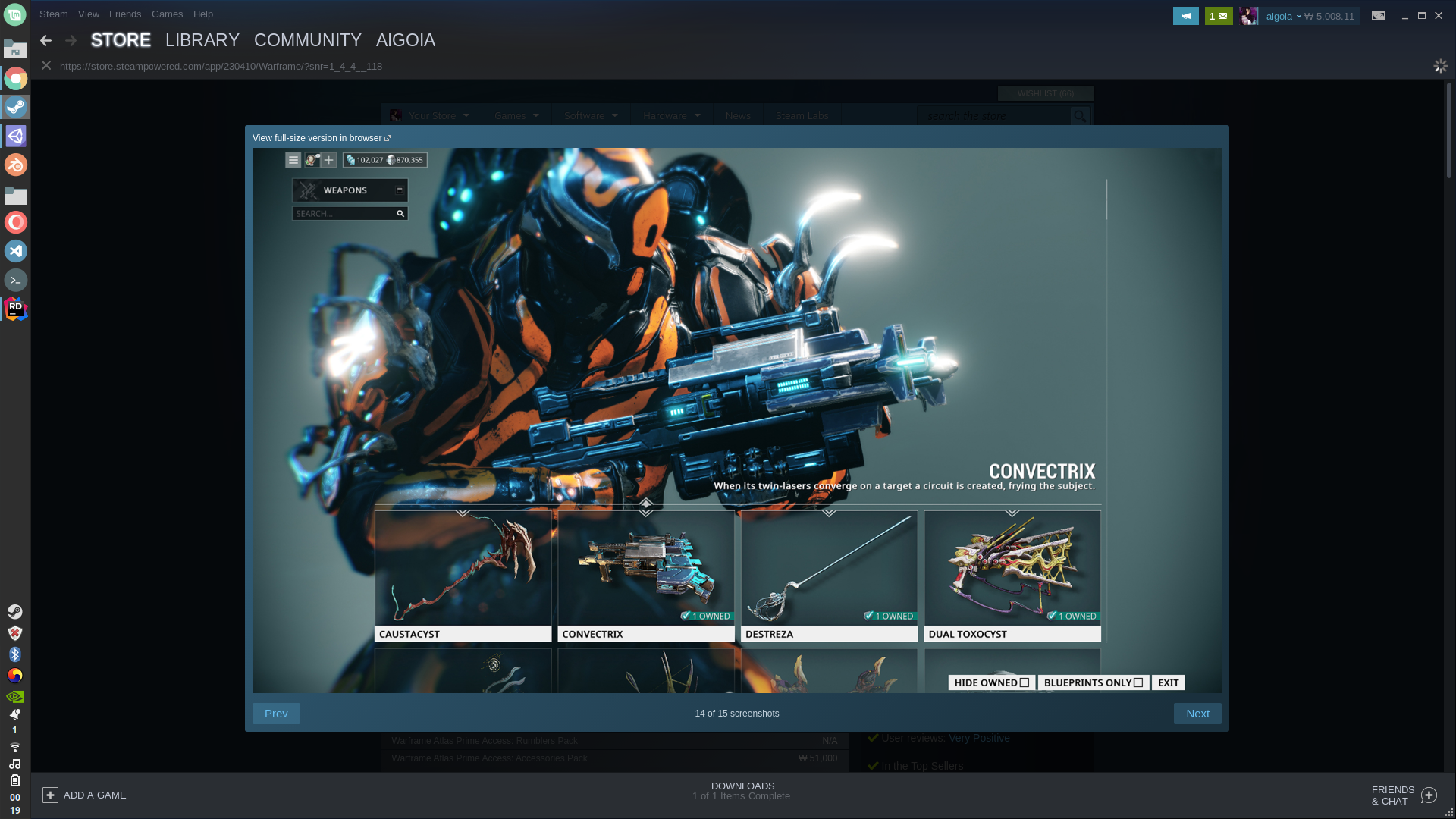
Task: Open the Help menu
Action: tap(203, 14)
